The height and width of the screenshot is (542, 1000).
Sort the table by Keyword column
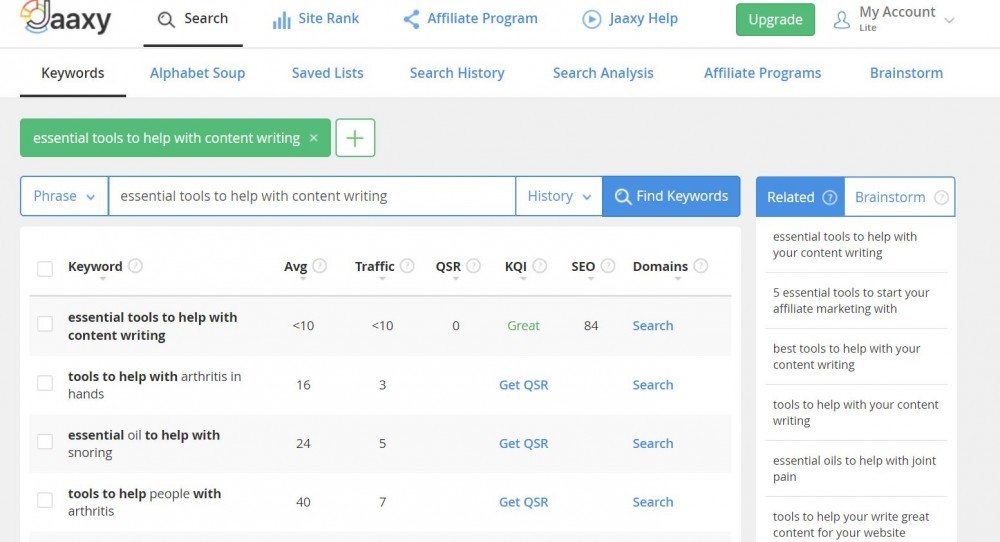(102, 279)
